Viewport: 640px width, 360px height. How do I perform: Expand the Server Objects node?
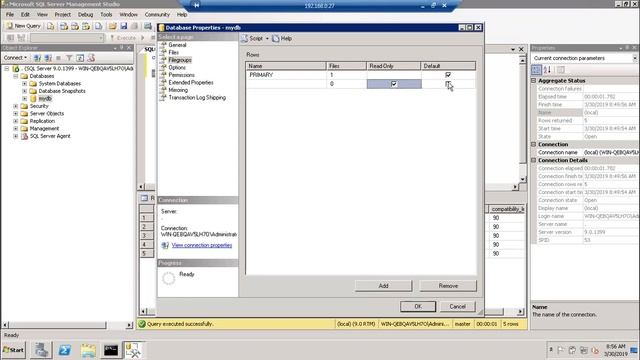tap(16, 113)
